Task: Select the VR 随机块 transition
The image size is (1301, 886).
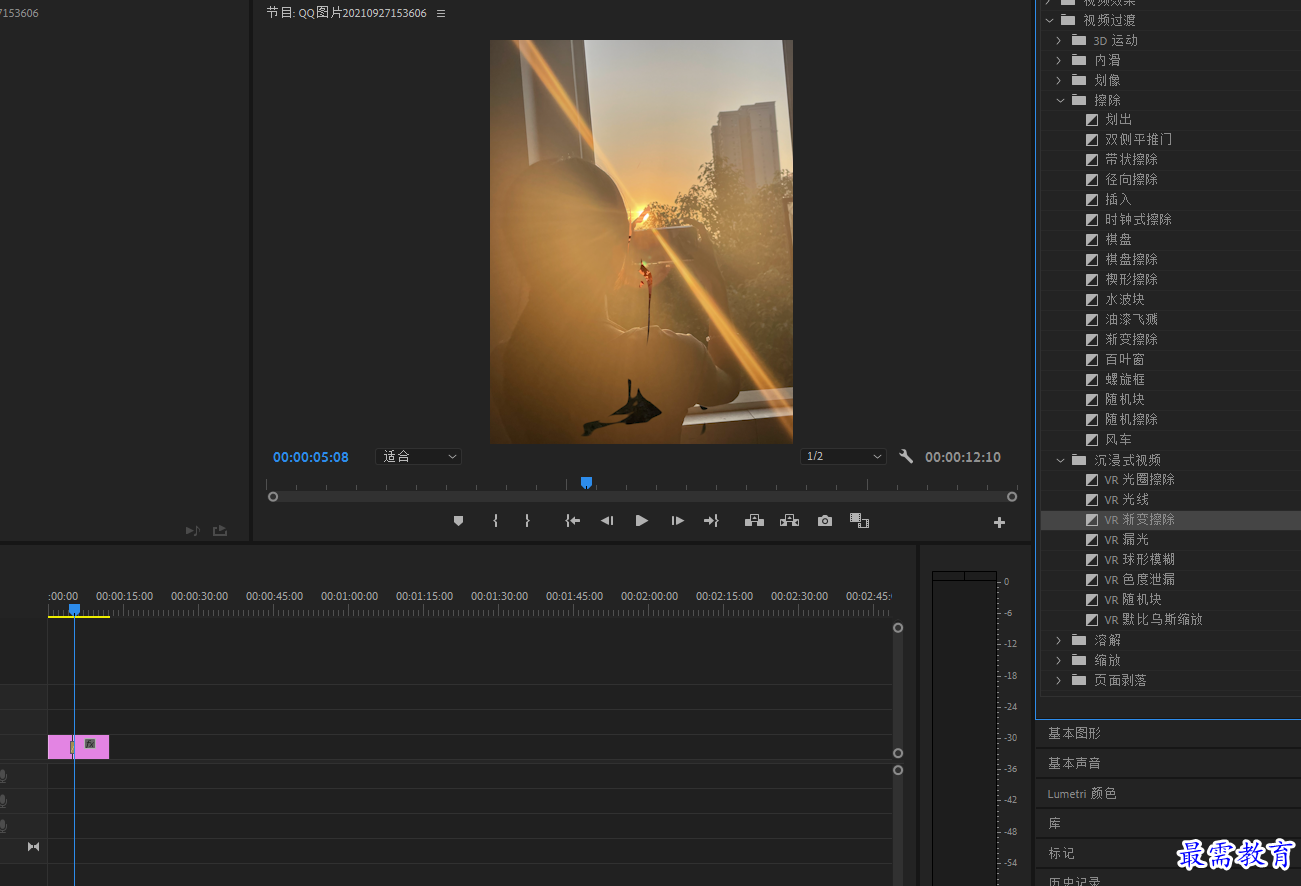Action: 1133,599
